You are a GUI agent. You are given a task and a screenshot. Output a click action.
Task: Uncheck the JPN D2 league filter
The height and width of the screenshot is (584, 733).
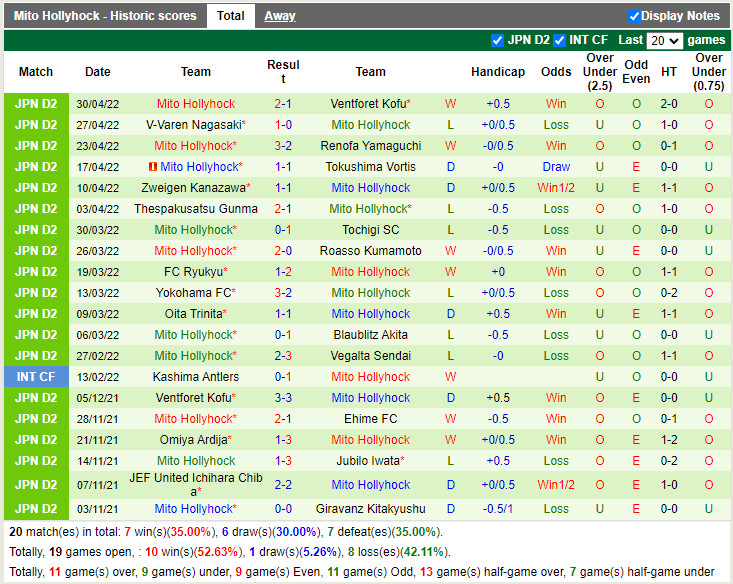click(x=497, y=41)
